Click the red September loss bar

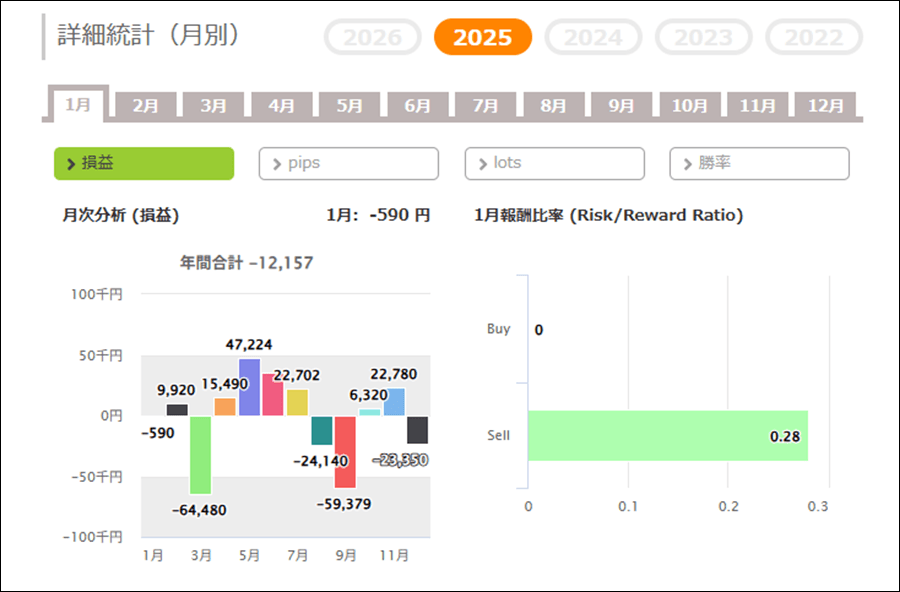point(345,452)
